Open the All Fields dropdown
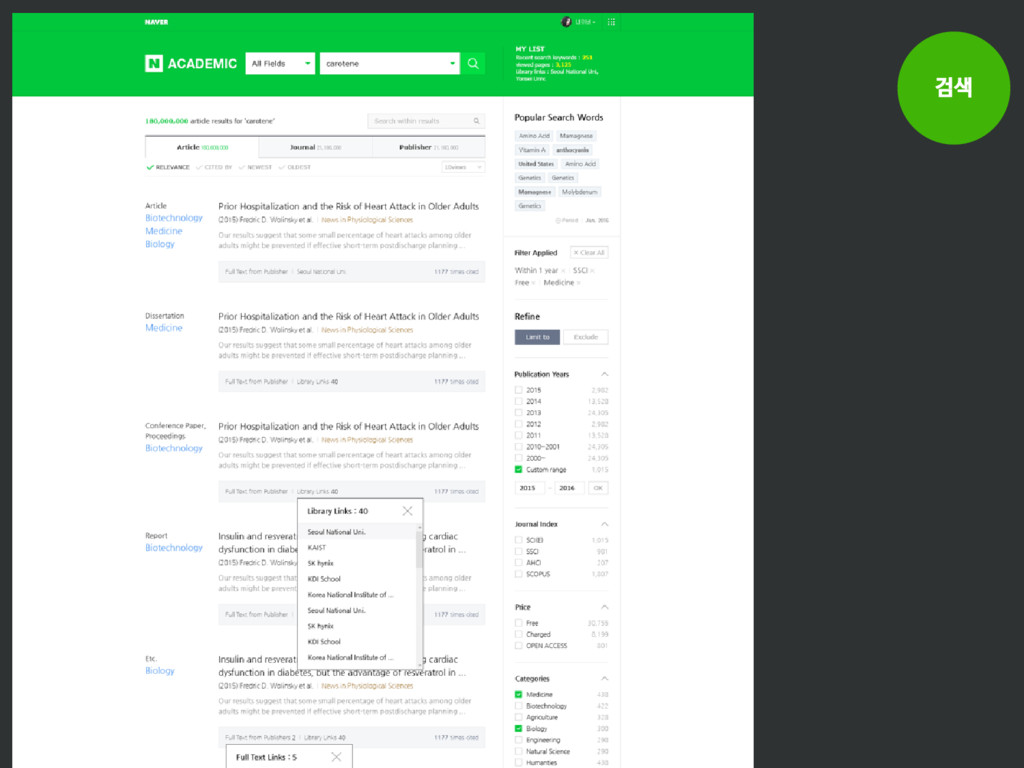The height and width of the screenshot is (768, 1024). 280,63
